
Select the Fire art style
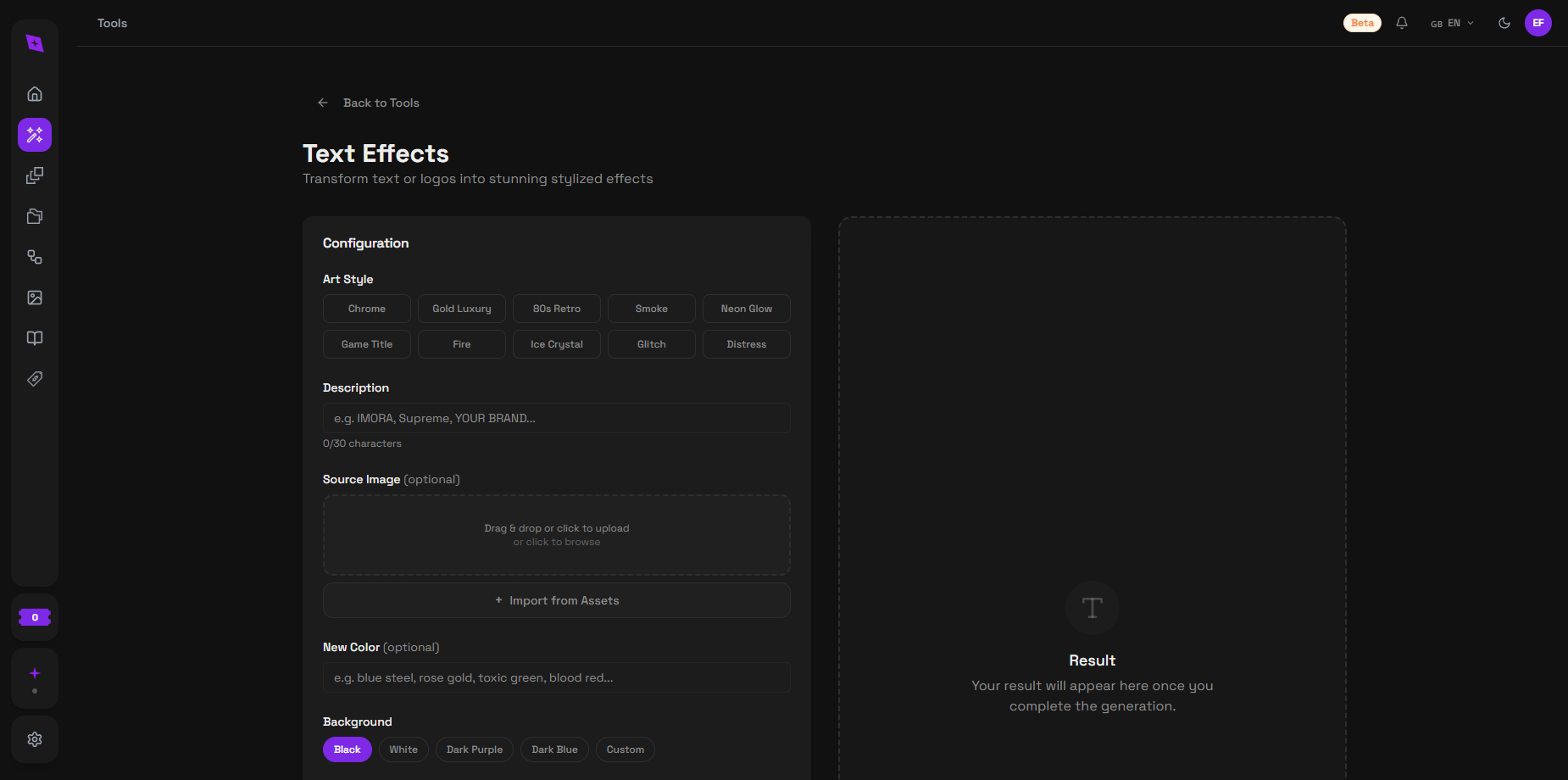[462, 344]
